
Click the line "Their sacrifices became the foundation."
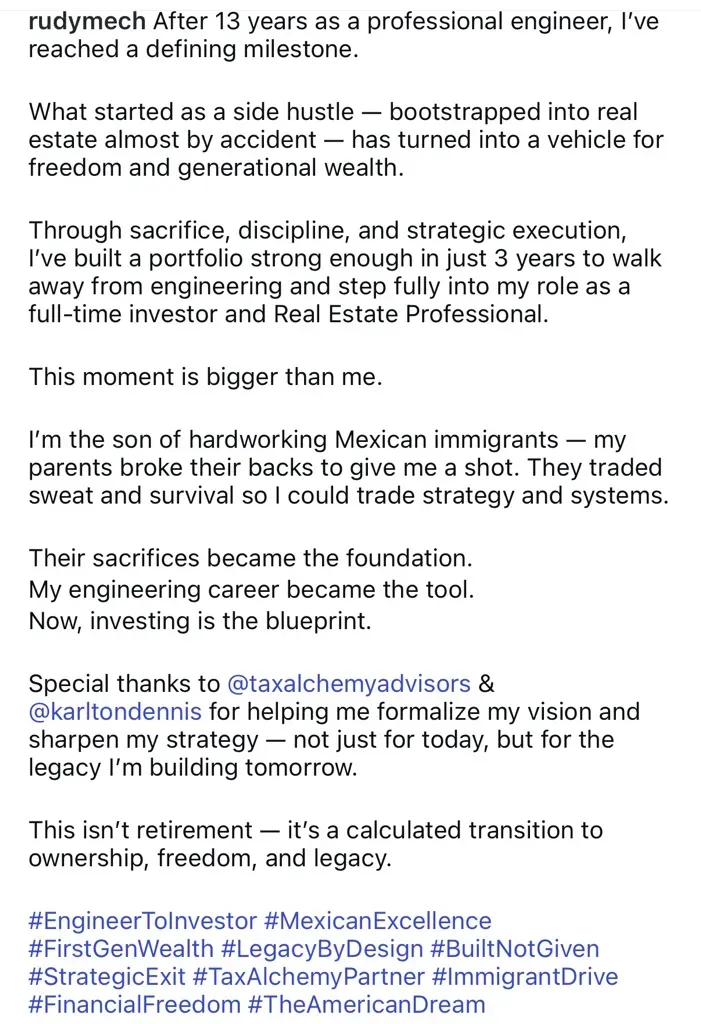(250, 558)
